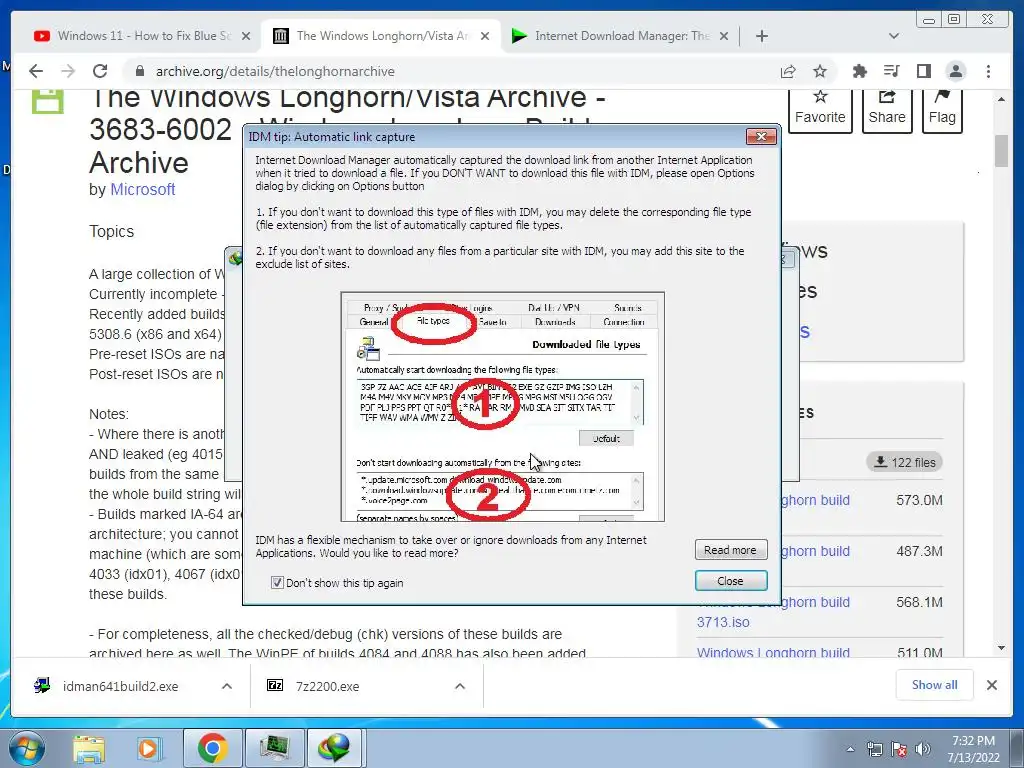This screenshot has width=1024, height=768.
Task: Close the Longhorn/Vista Archive tab
Action: [485, 36]
